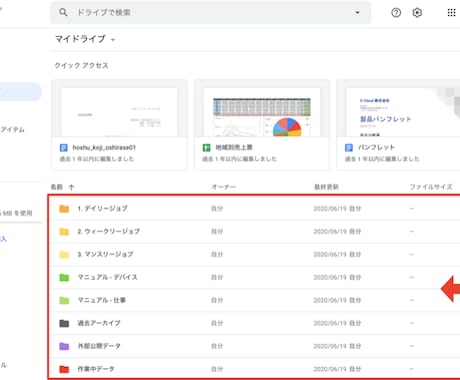This screenshot has width=460, height=380.
Task: Click the yellow 2. ウィークリージョブ folder icon
Action: (x=64, y=232)
